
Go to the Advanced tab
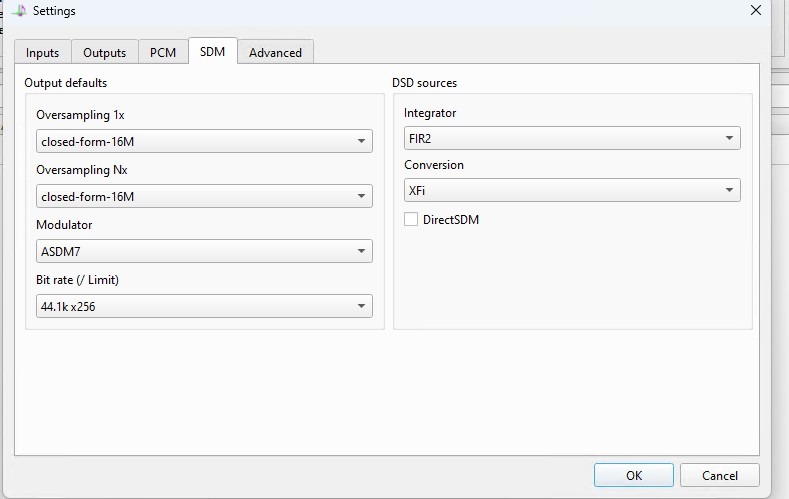tap(275, 52)
